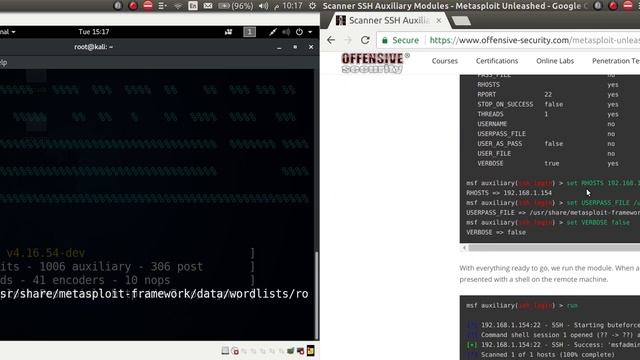
Task: Click the VM green shared folders icon
Action: [291, 351]
